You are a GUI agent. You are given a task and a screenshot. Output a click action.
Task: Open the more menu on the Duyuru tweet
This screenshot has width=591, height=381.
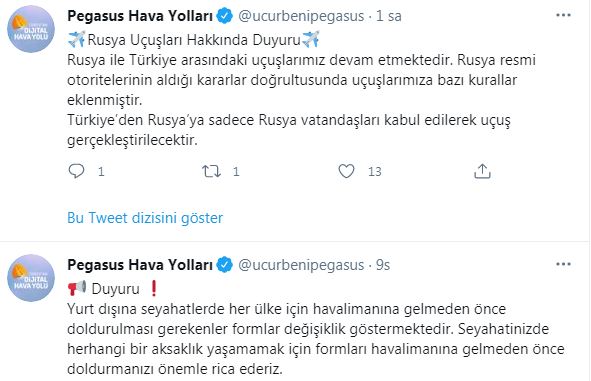point(563,264)
